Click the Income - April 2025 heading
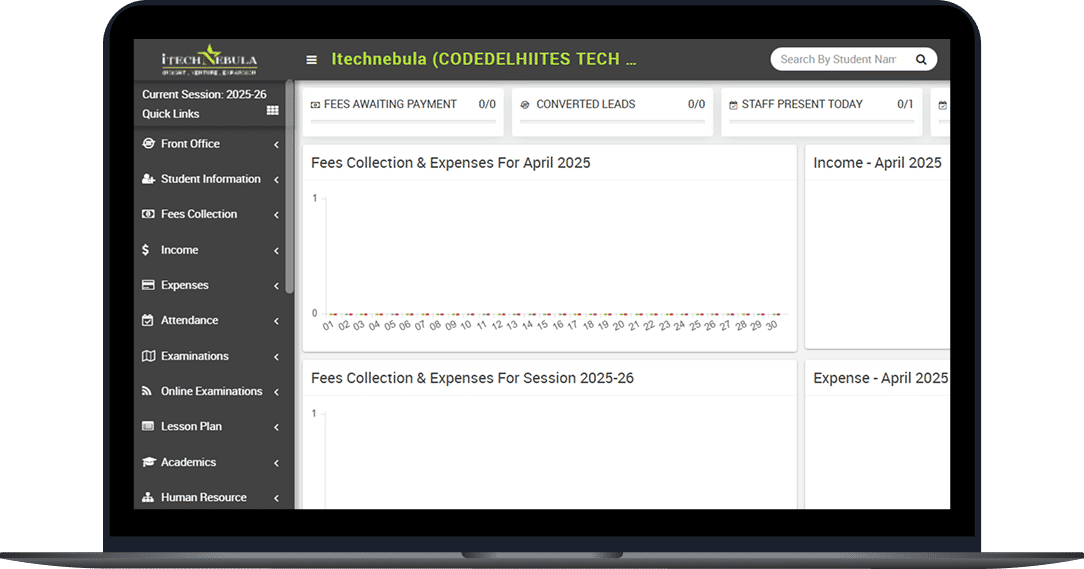 click(x=877, y=162)
